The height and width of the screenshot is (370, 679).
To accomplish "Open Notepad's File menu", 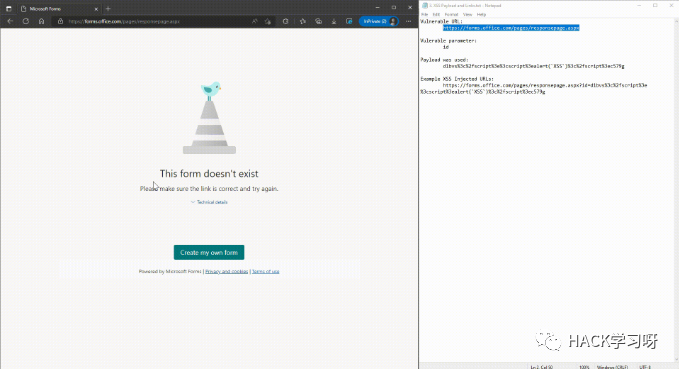I will (x=425, y=15).
